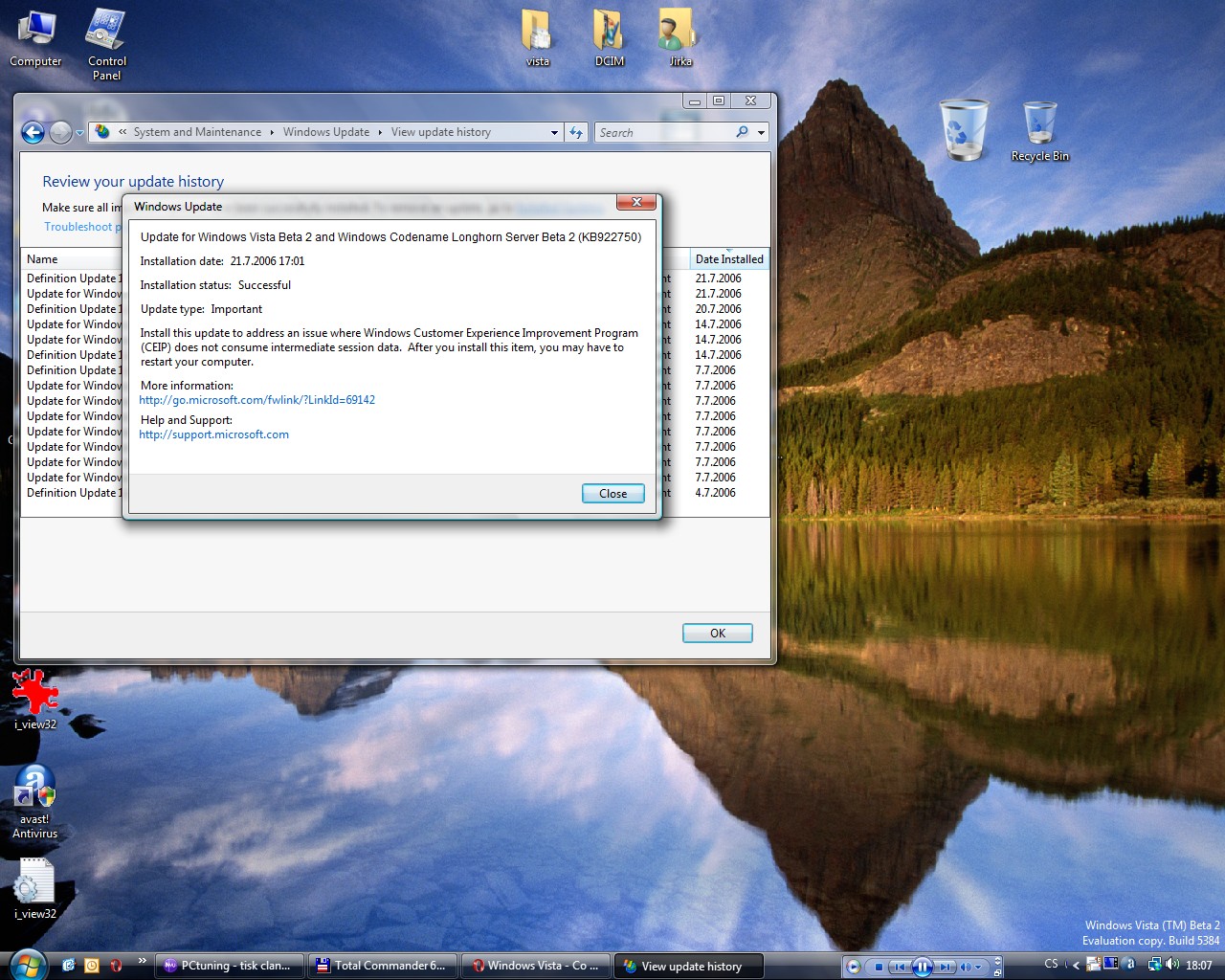1225x980 pixels.
Task: Expand breadcrumb arrow after System and Maintenance
Action: tap(272, 132)
